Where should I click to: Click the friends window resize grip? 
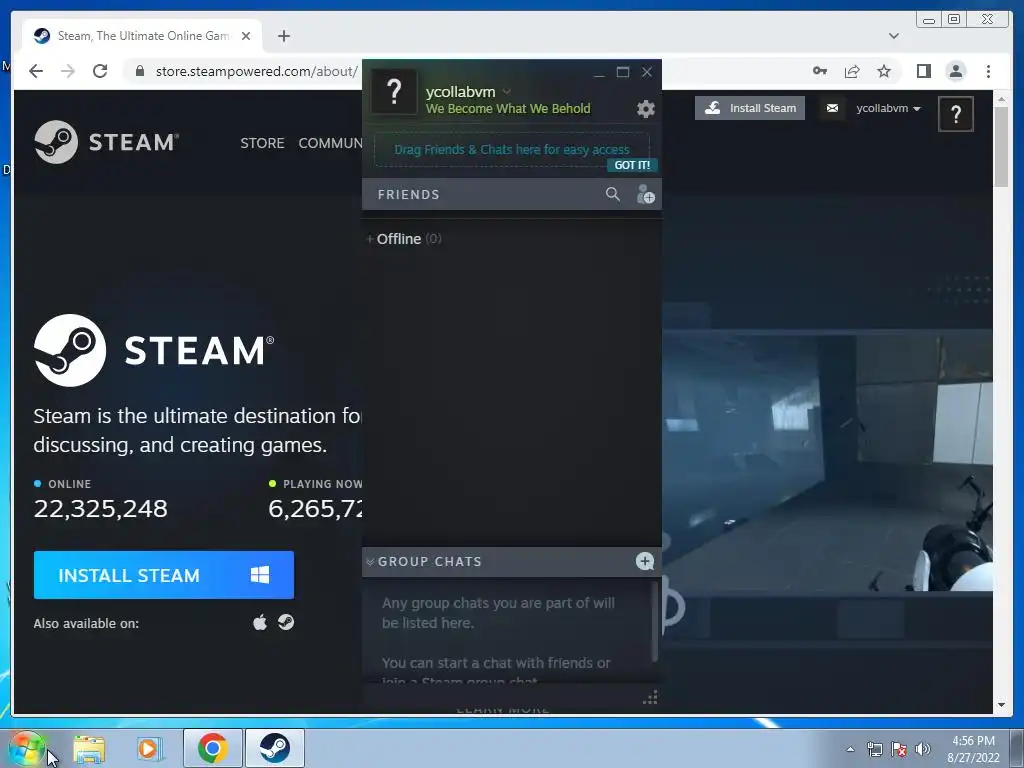coord(650,697)
